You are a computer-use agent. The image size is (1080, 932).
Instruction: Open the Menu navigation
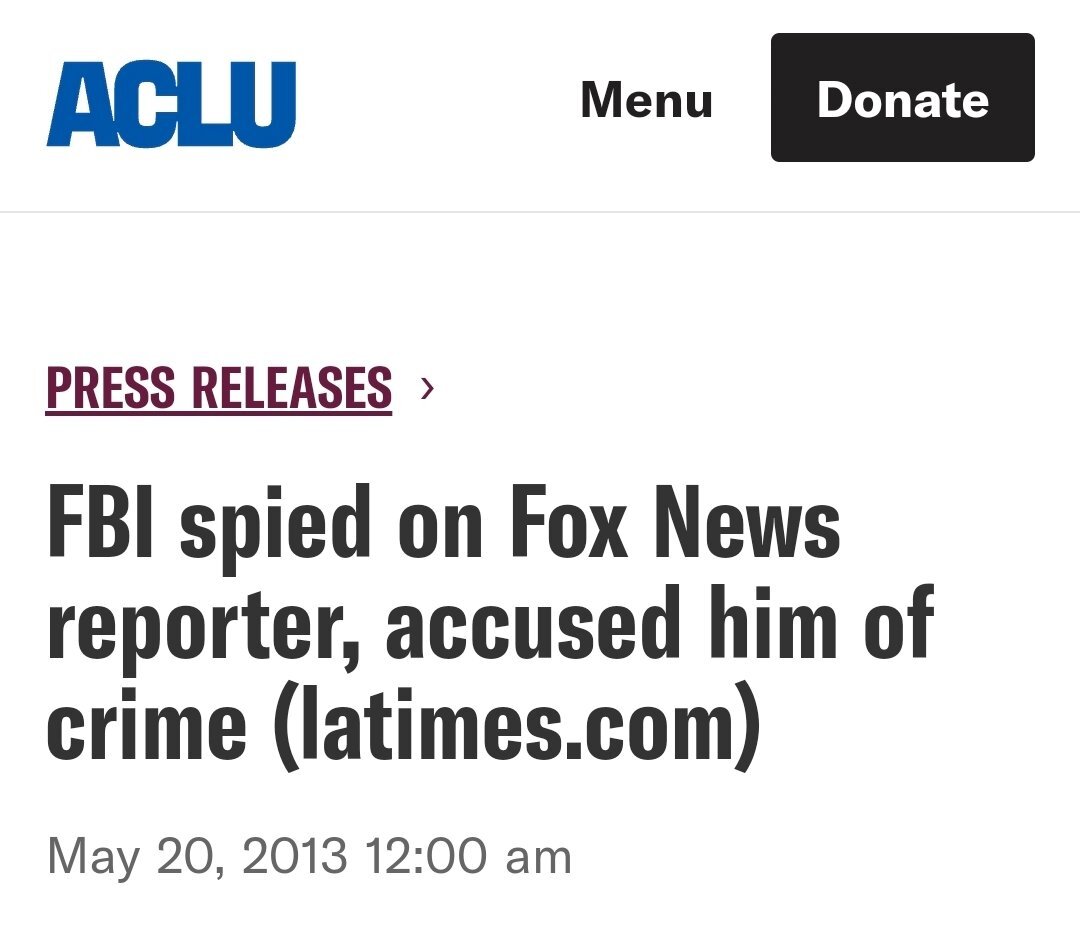point(646,100)
